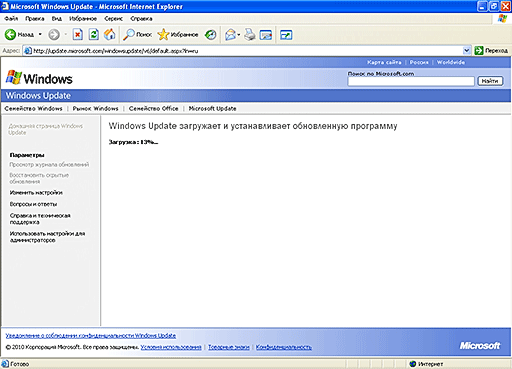Refresh the page with green arrows icon
Image resolution: width=512 pixels, height=369 pixels.
[x=94, y=34]
